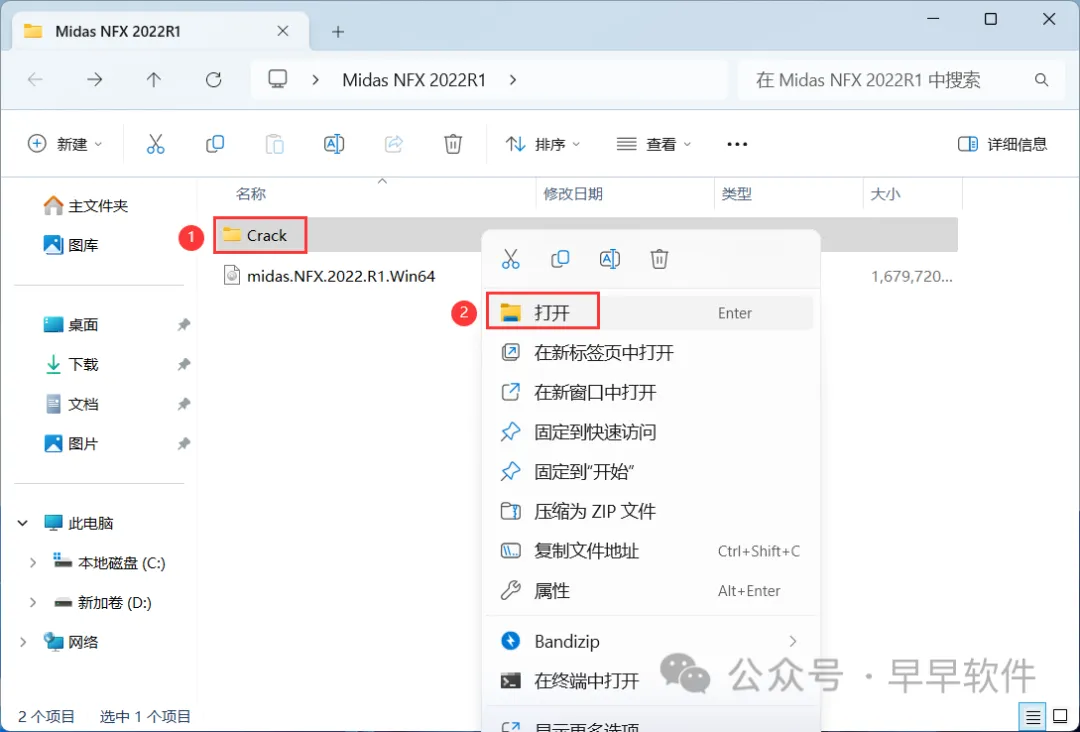Refresh the current folder view

coord(214,80)
